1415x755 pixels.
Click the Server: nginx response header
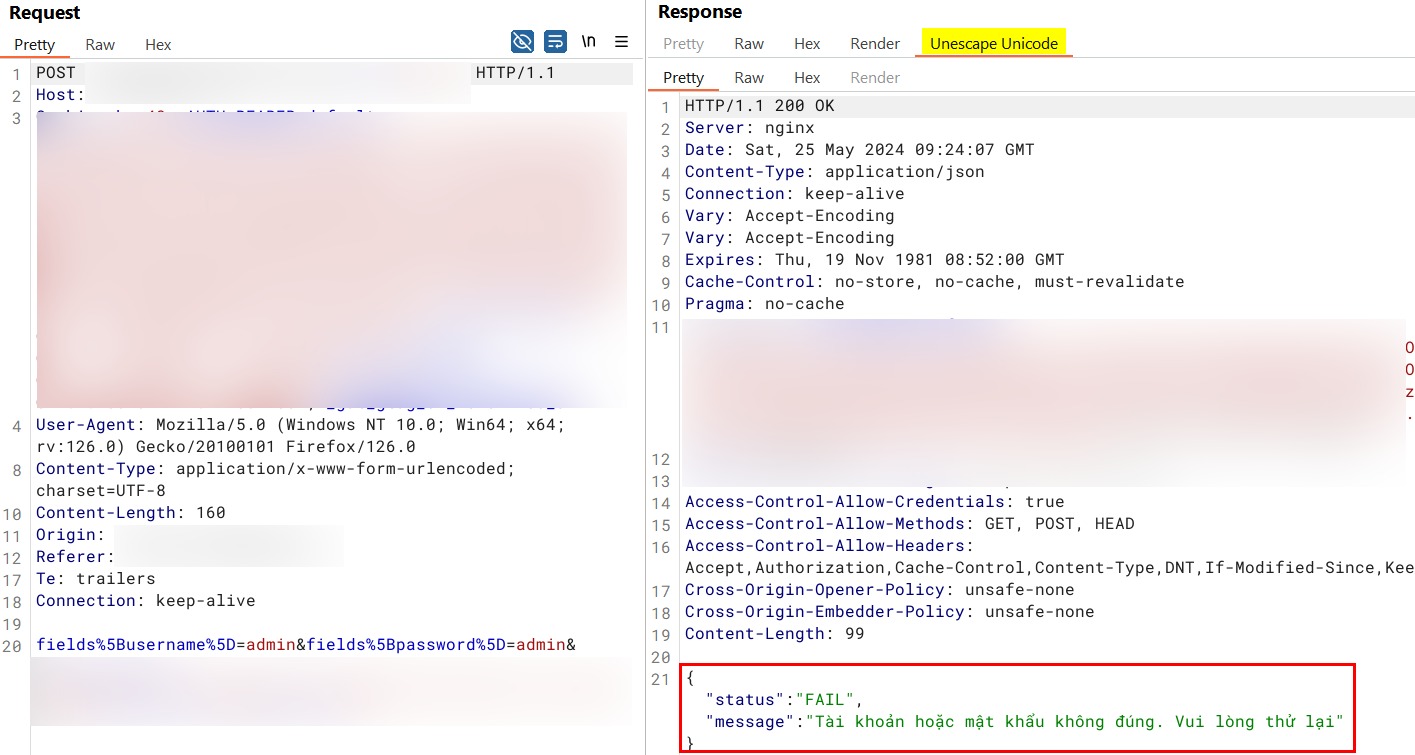(x=750, y=128)
